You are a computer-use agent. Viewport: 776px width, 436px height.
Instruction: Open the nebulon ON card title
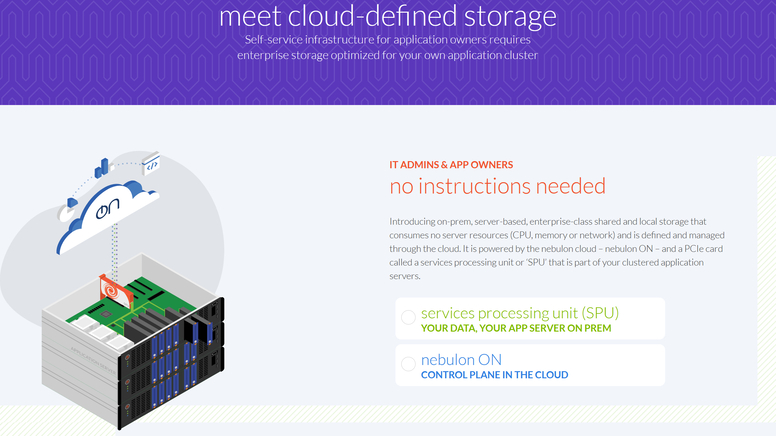click(x=461, y=359)
